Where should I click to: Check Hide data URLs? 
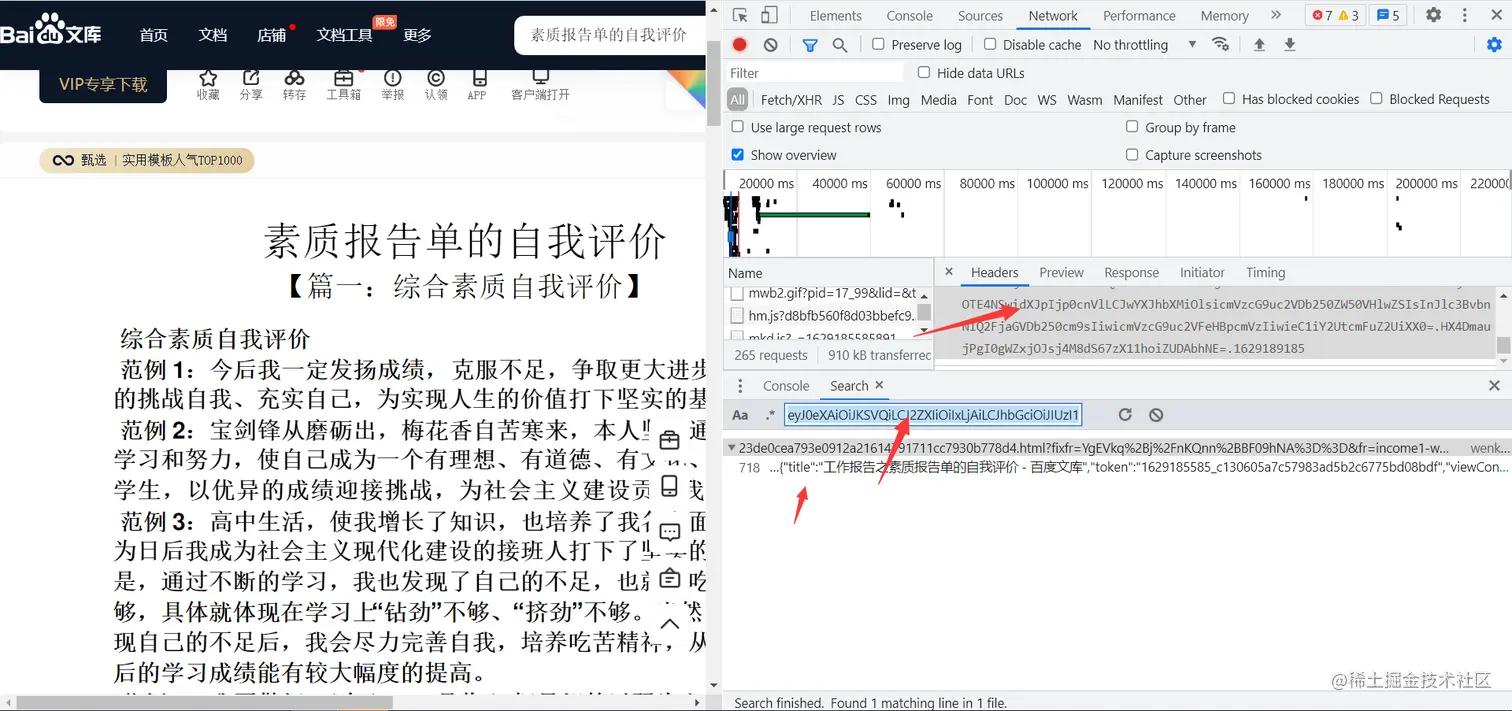click(x=924, y=72)
